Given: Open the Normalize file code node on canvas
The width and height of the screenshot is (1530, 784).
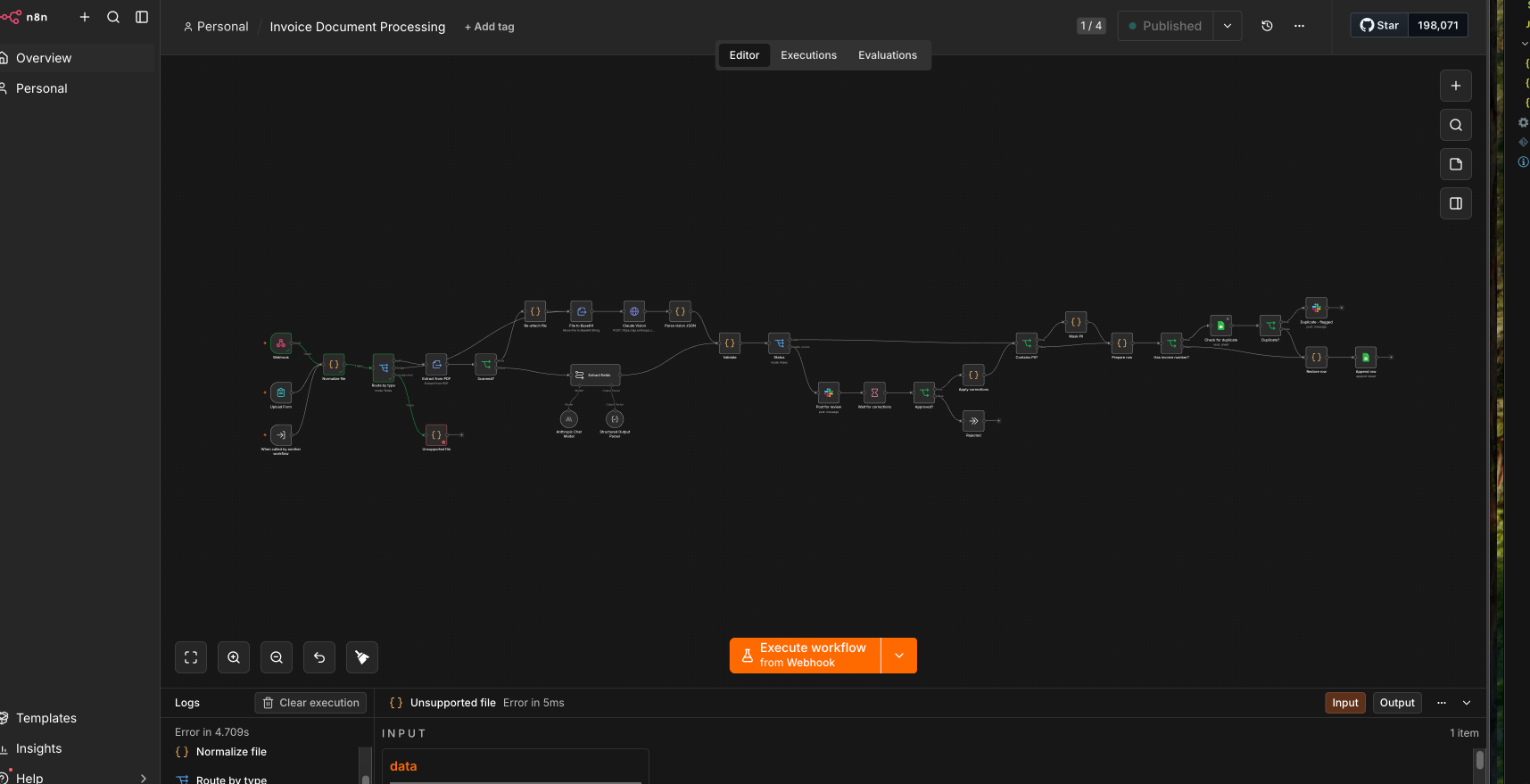Looking at the screenshot, I should pyautogui.click(x=334, y=364).
